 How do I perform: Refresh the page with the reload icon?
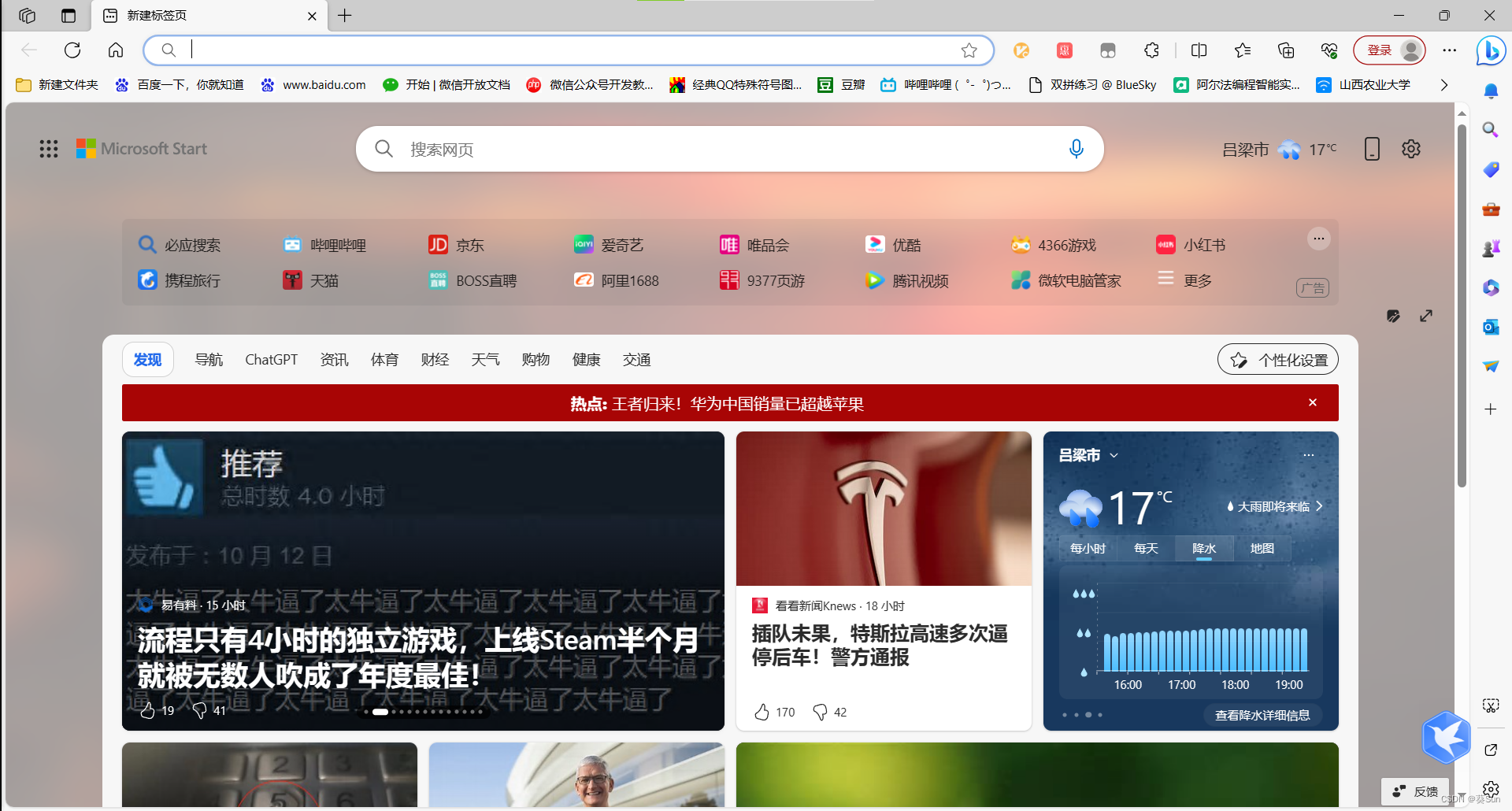tap(72, 50)
